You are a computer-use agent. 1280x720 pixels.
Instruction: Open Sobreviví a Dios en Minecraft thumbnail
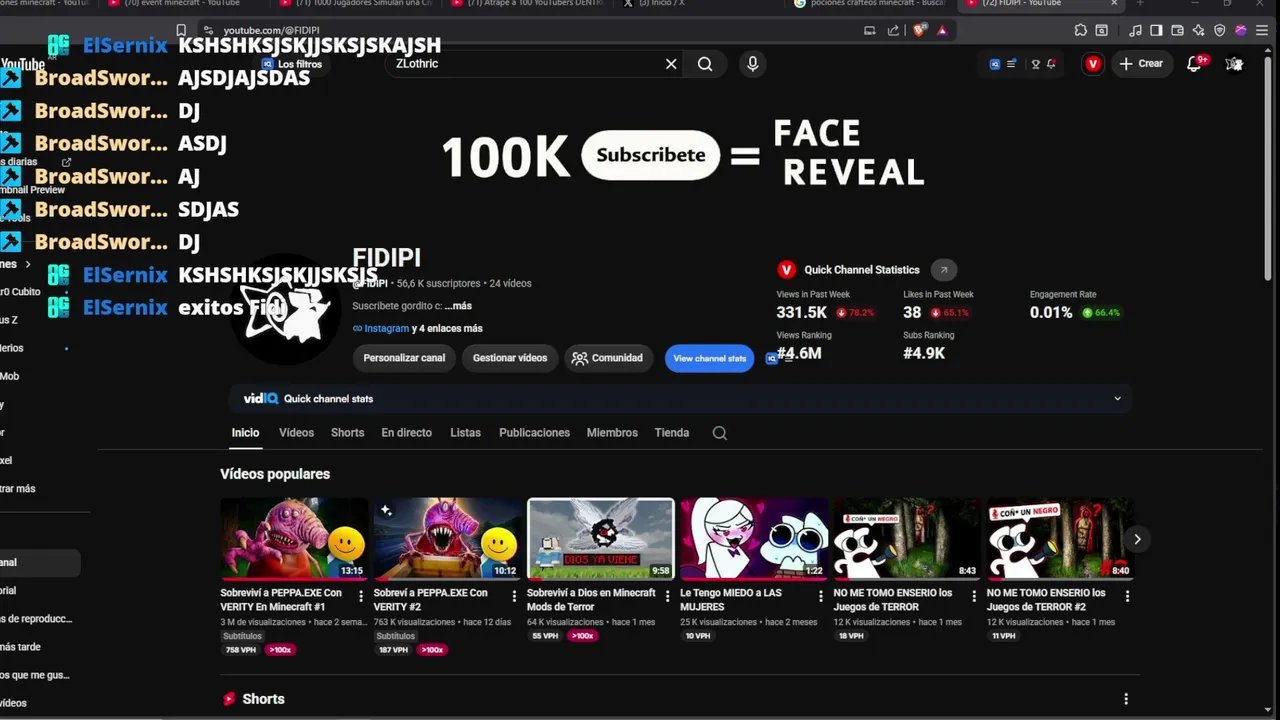tap(600, 539)
